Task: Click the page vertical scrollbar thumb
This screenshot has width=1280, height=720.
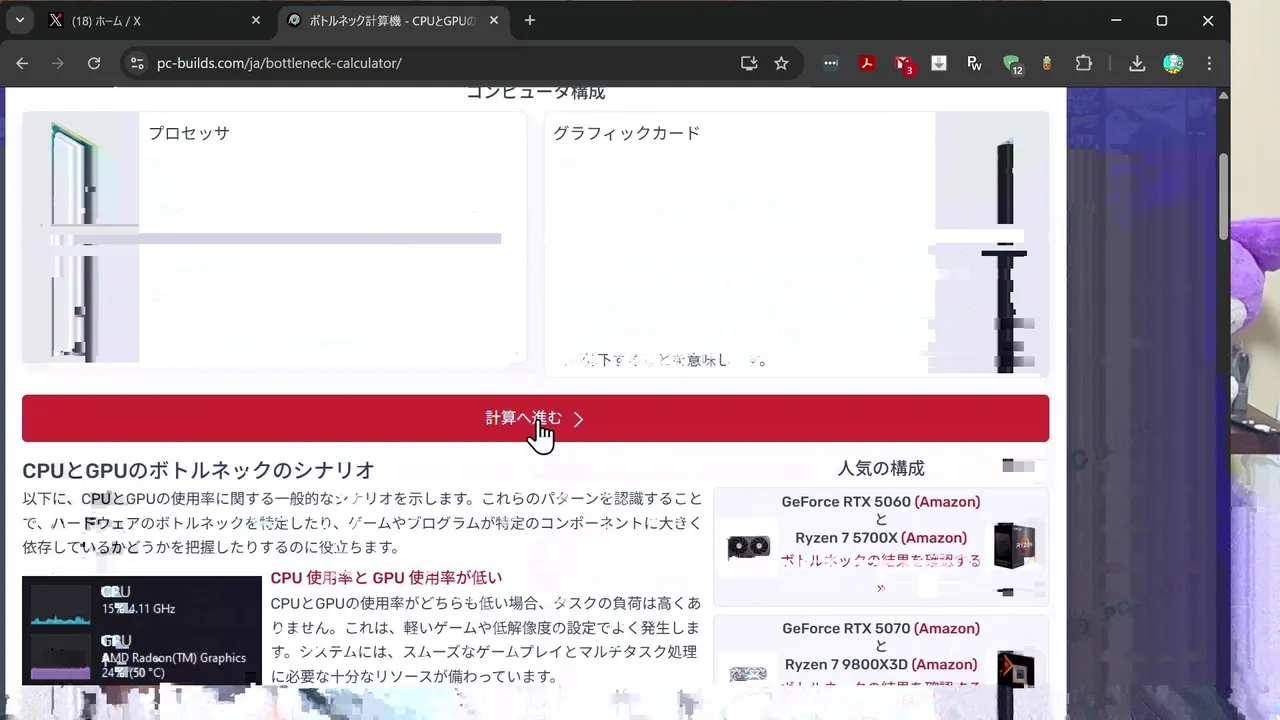Action: (x=1223, y=197)
